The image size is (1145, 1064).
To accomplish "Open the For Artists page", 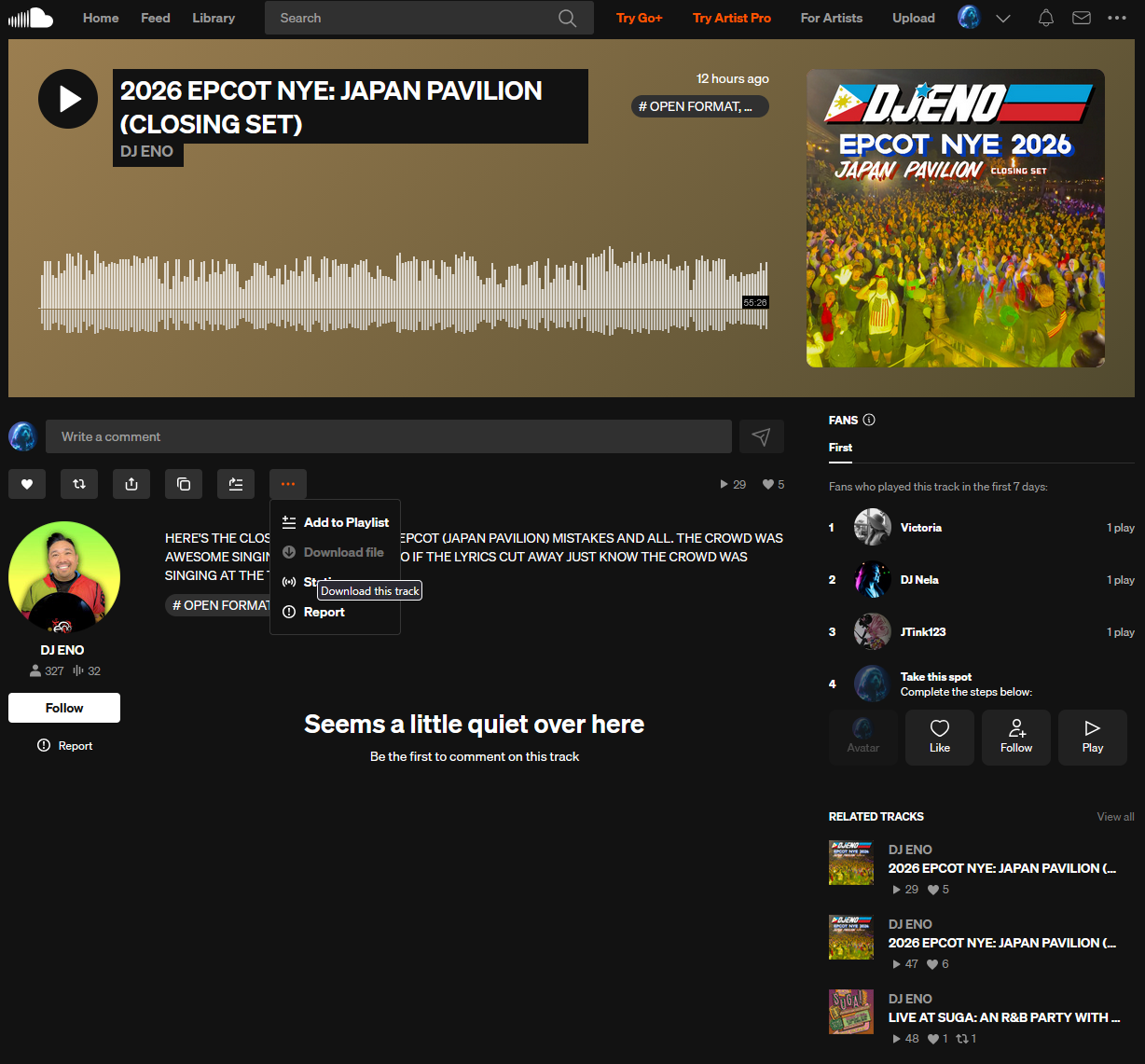I will pos(832,18).
